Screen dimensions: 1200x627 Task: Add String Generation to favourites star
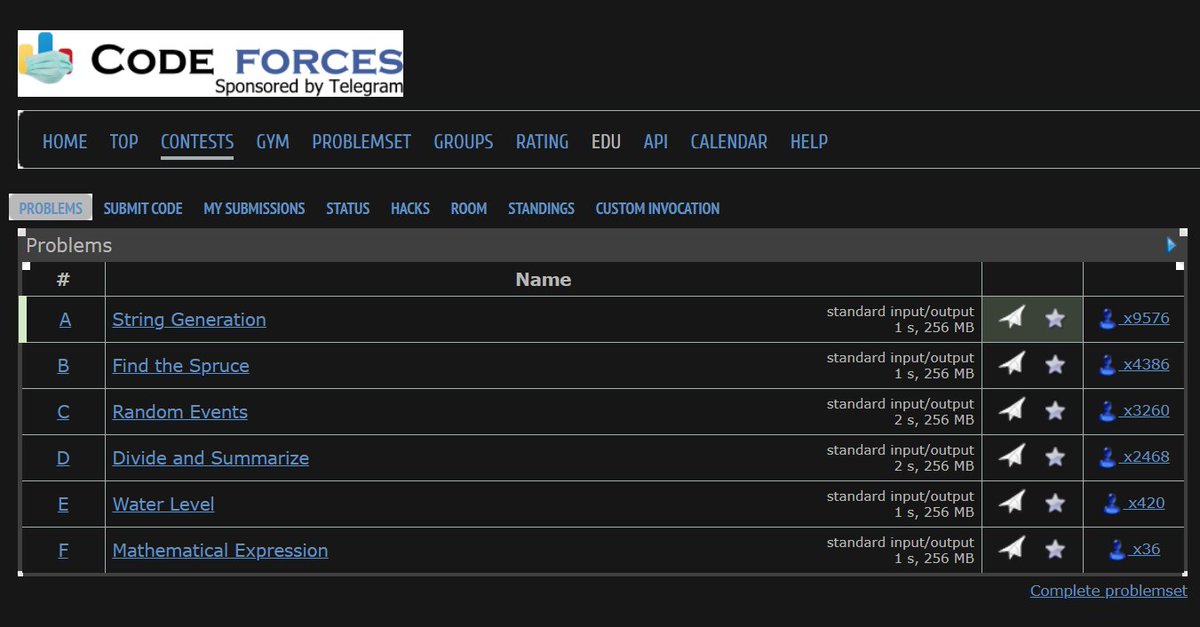(1055, 318)
